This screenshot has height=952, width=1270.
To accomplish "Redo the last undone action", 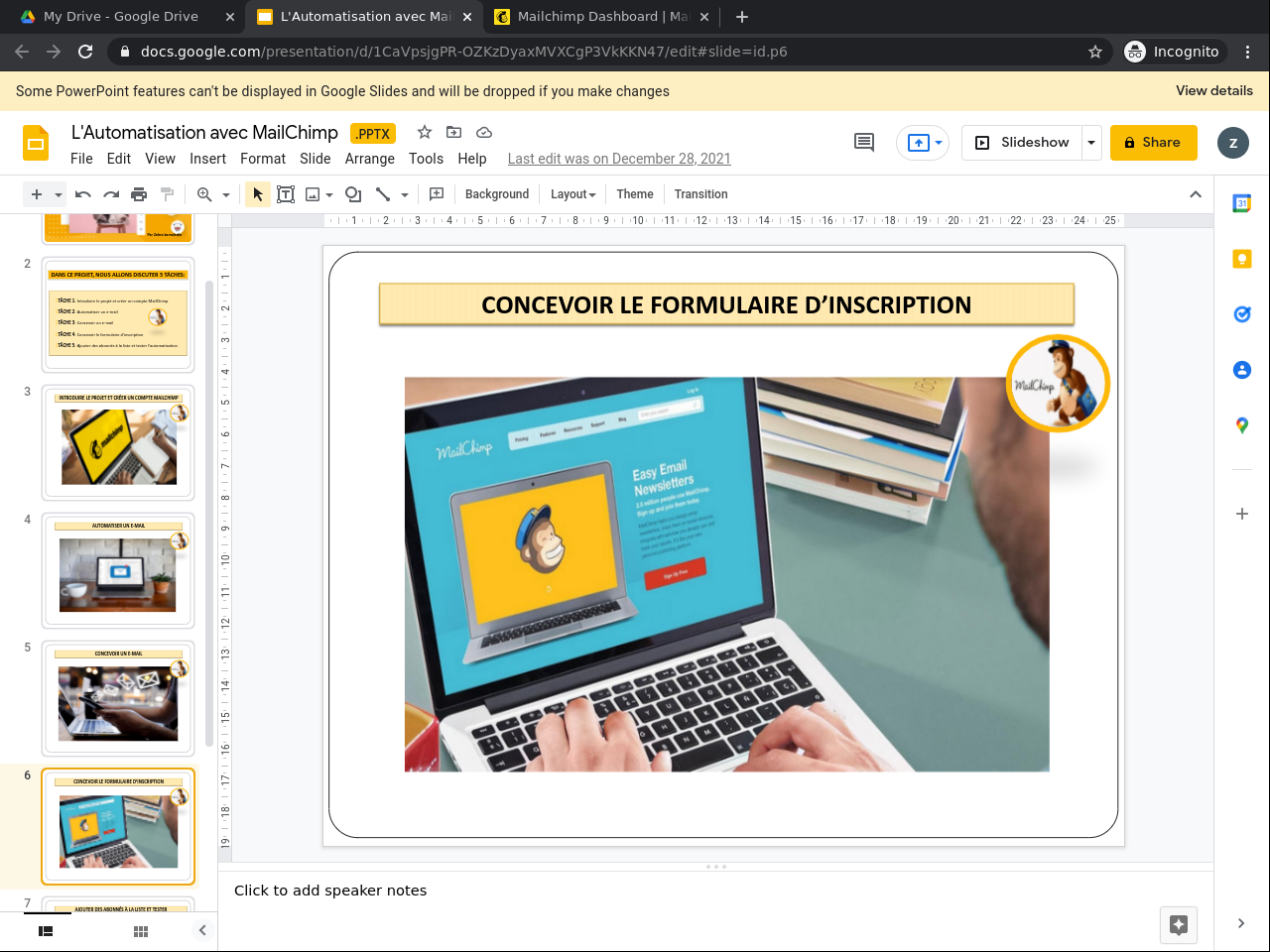I will pos(111,194).
